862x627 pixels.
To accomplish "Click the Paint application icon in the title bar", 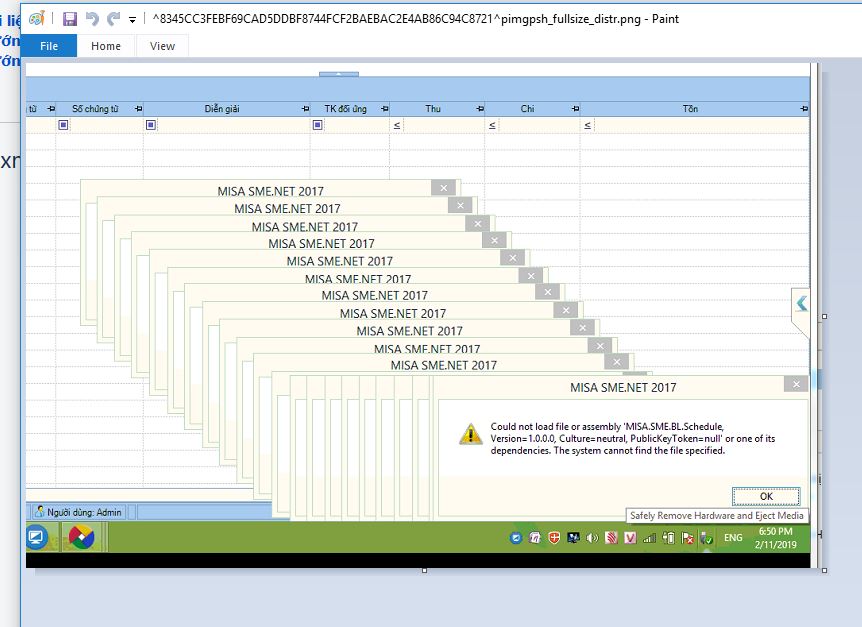I will click(36, 19).
